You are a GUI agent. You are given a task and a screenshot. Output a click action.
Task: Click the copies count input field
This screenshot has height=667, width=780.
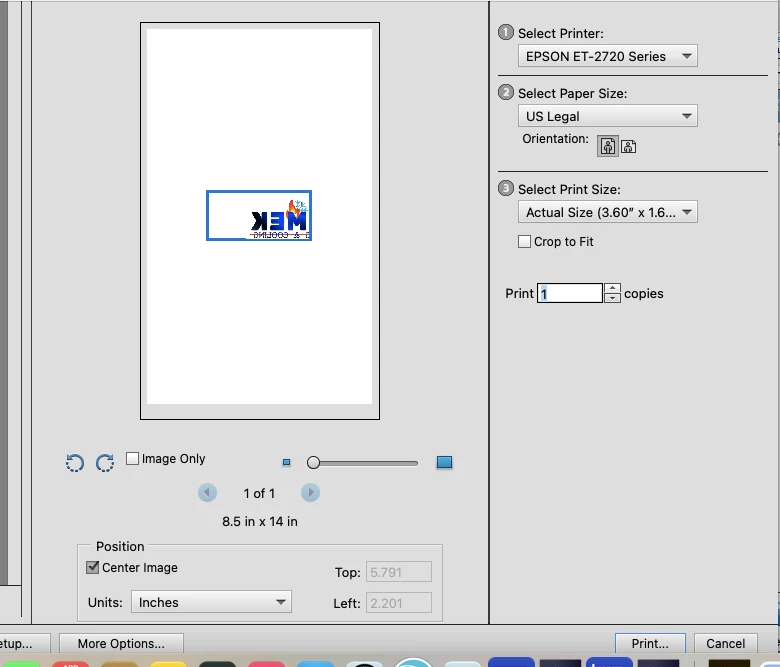tap(570, 293)
